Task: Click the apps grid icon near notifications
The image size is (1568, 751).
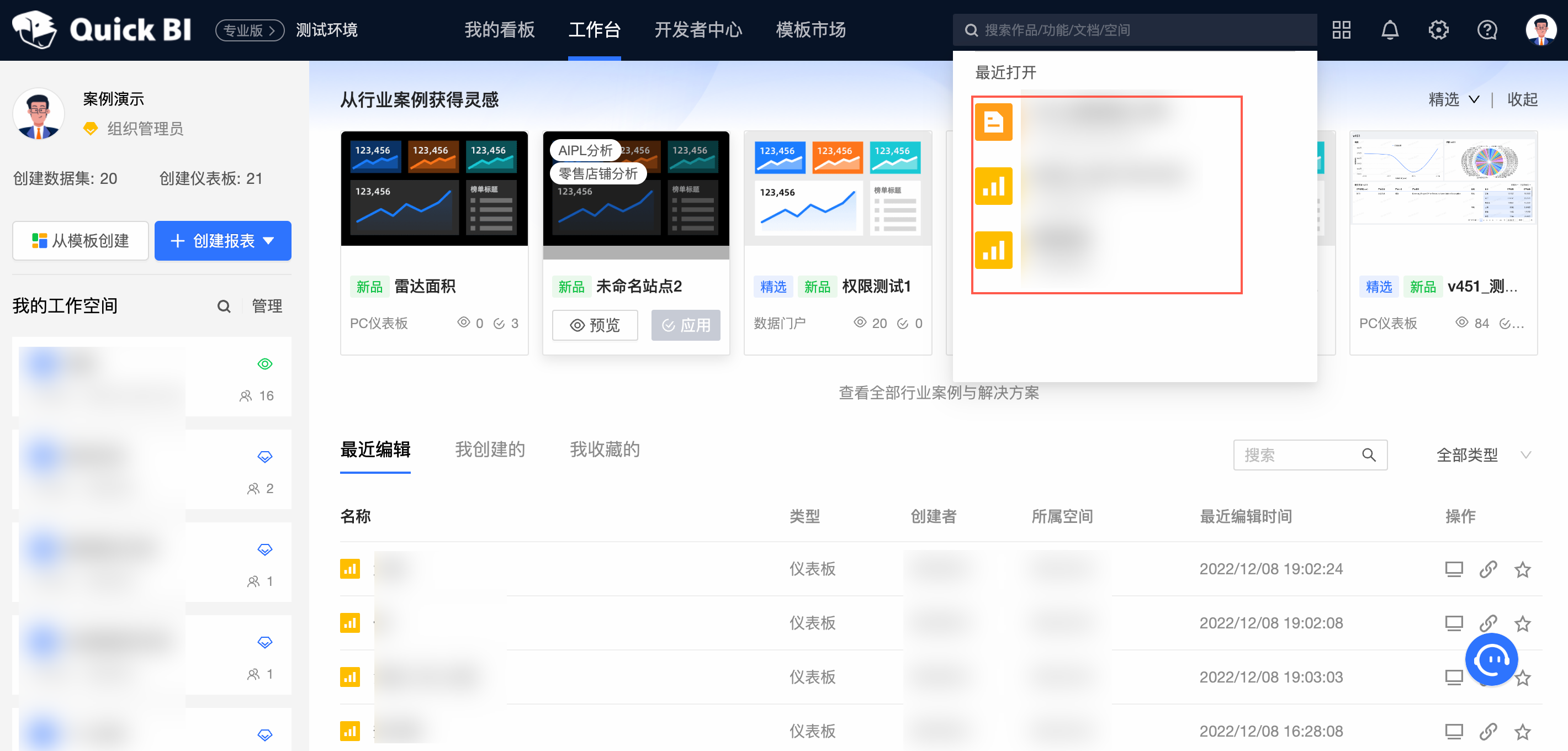Action: tap(1341, 30)
